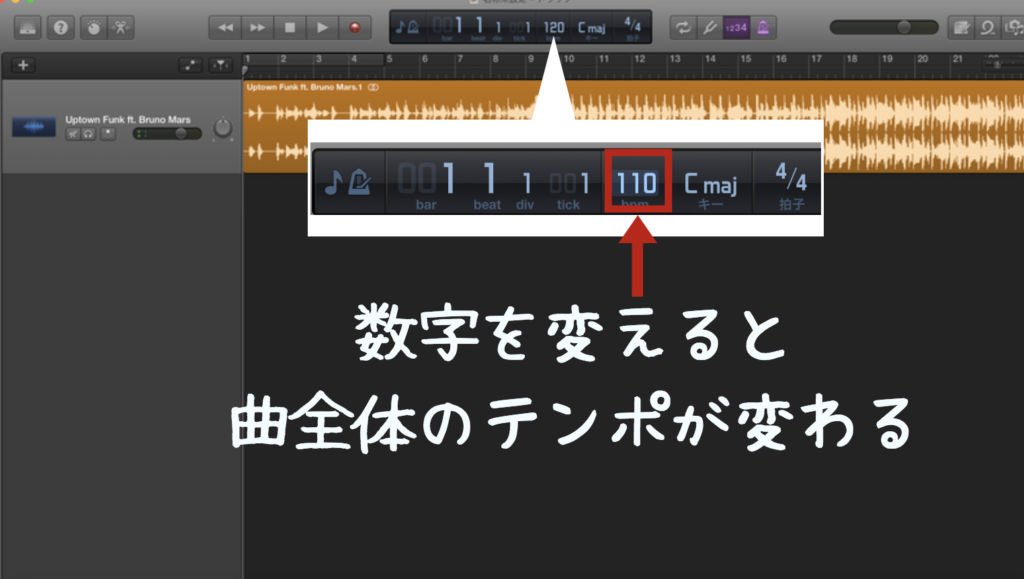This screenshot has width=1024, height=579.
Task: Click the Uptown Funk track volume slider
Action: (167, 133)
